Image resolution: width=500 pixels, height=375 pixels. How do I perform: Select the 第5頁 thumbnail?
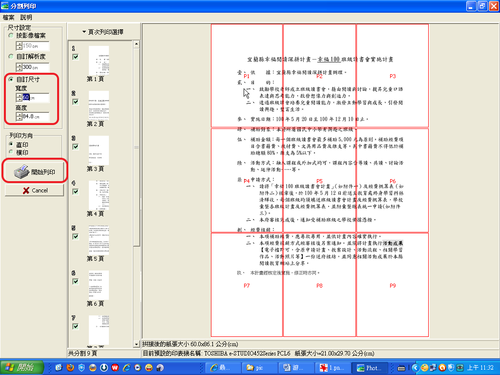click(99, 240)
